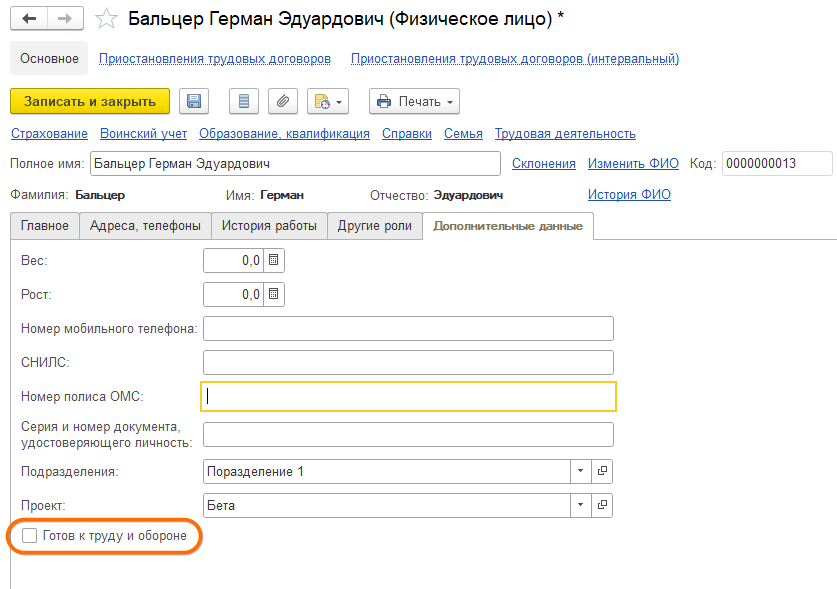Open Проект item with open-form icon
The image size is (837, 589).
602,505
